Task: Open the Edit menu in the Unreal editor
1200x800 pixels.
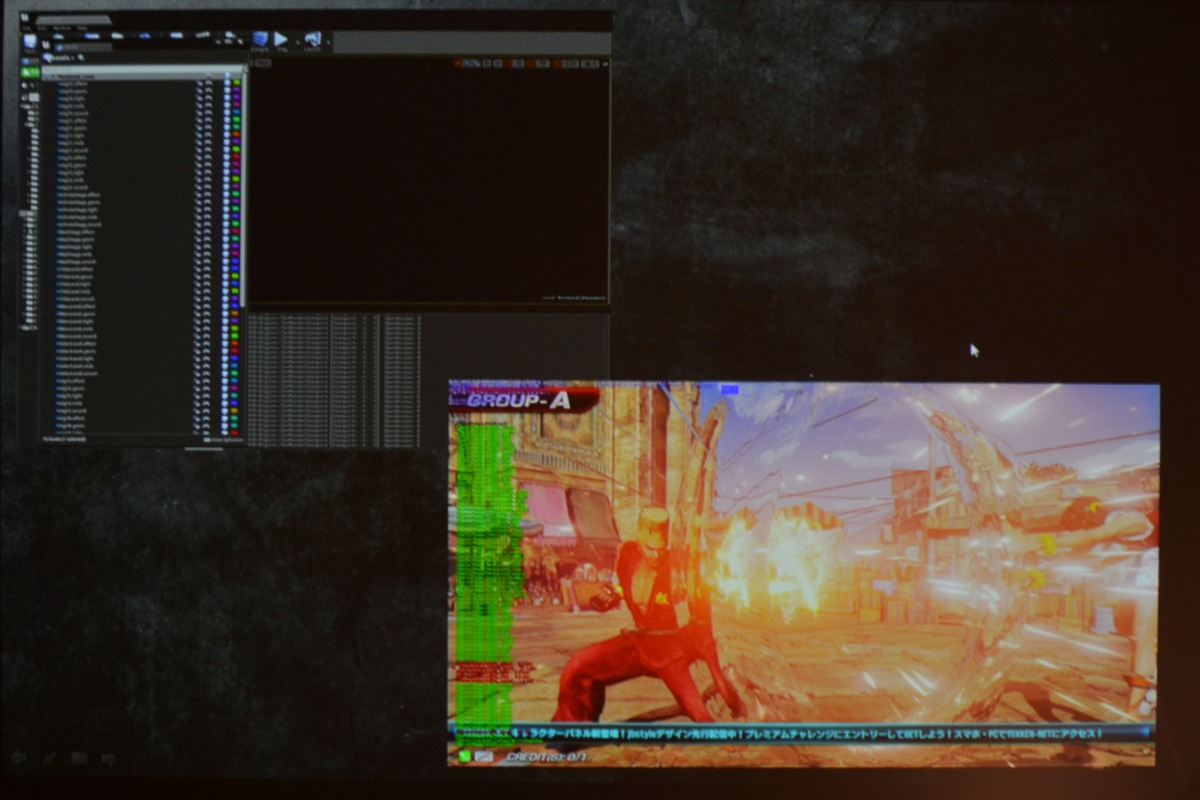Action: [41, 27]
